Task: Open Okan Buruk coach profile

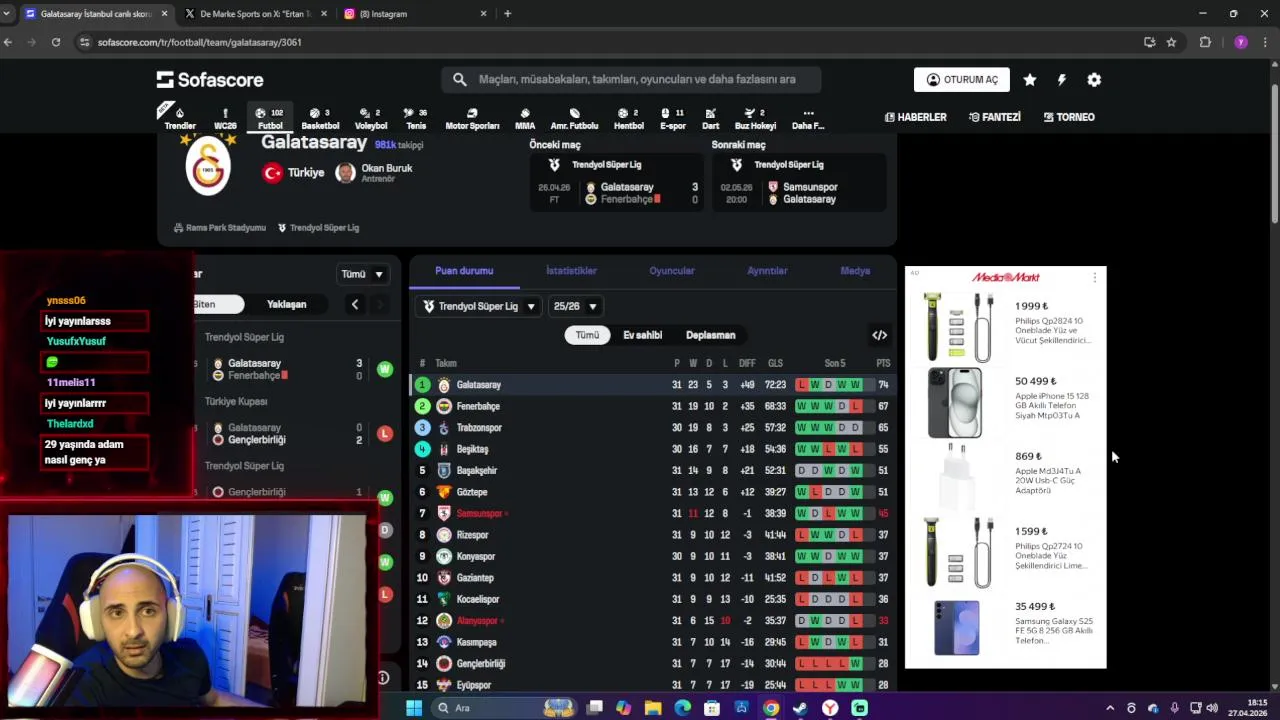Action: coord(374,172)
